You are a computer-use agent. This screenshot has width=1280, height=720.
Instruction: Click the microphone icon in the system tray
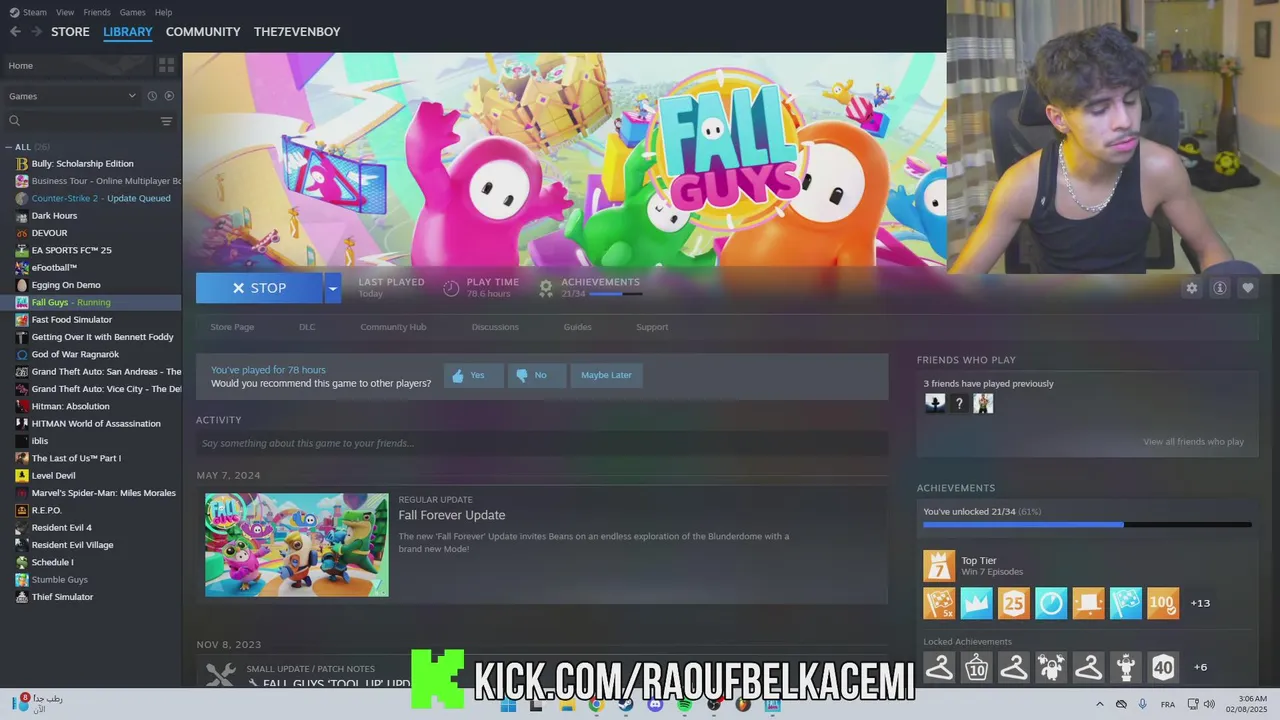point(1143,704)
